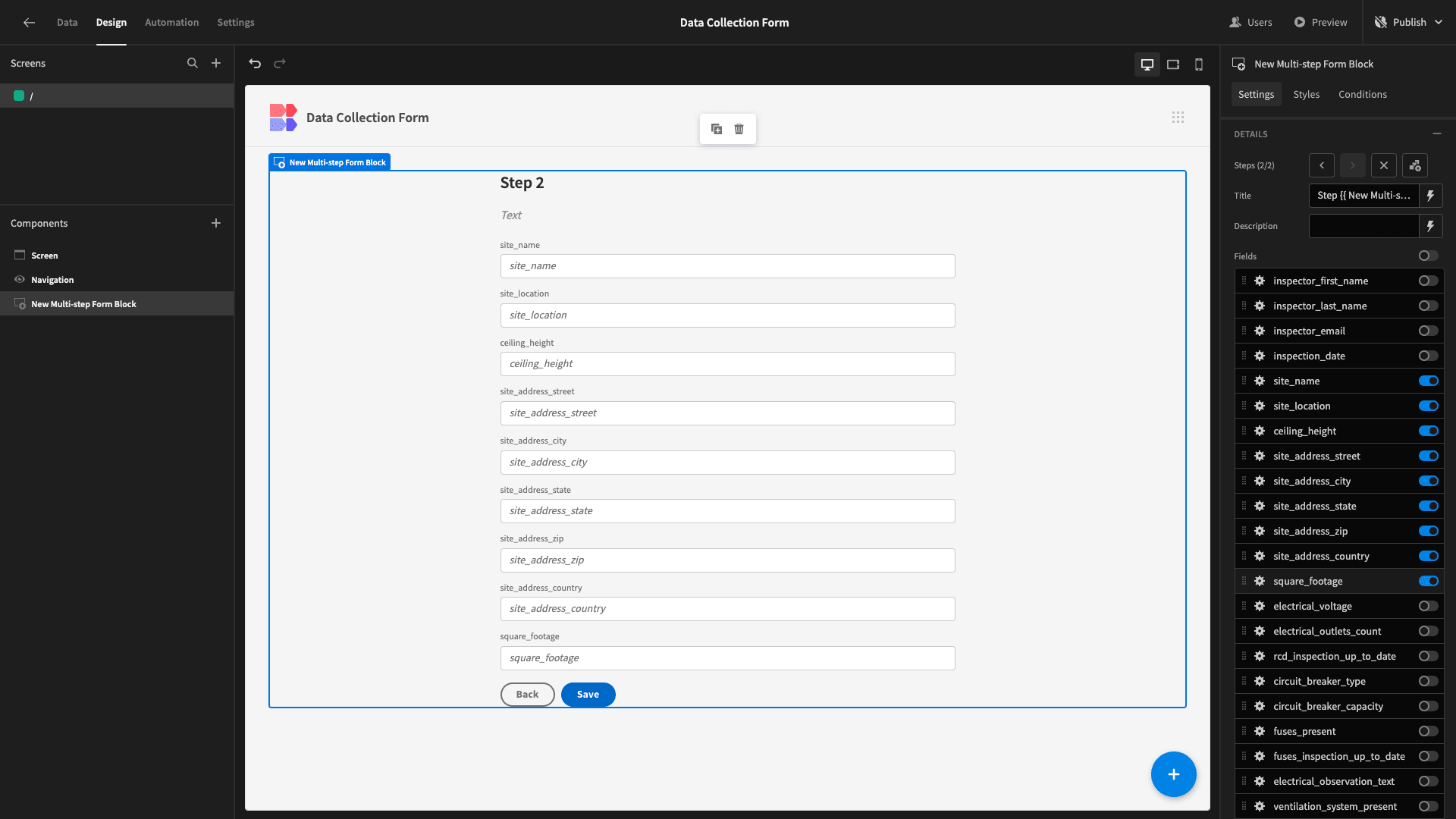The height and width of the screenshot is (819, 1456).
Task: Delete the selected form block
Action: click(739, 129)
